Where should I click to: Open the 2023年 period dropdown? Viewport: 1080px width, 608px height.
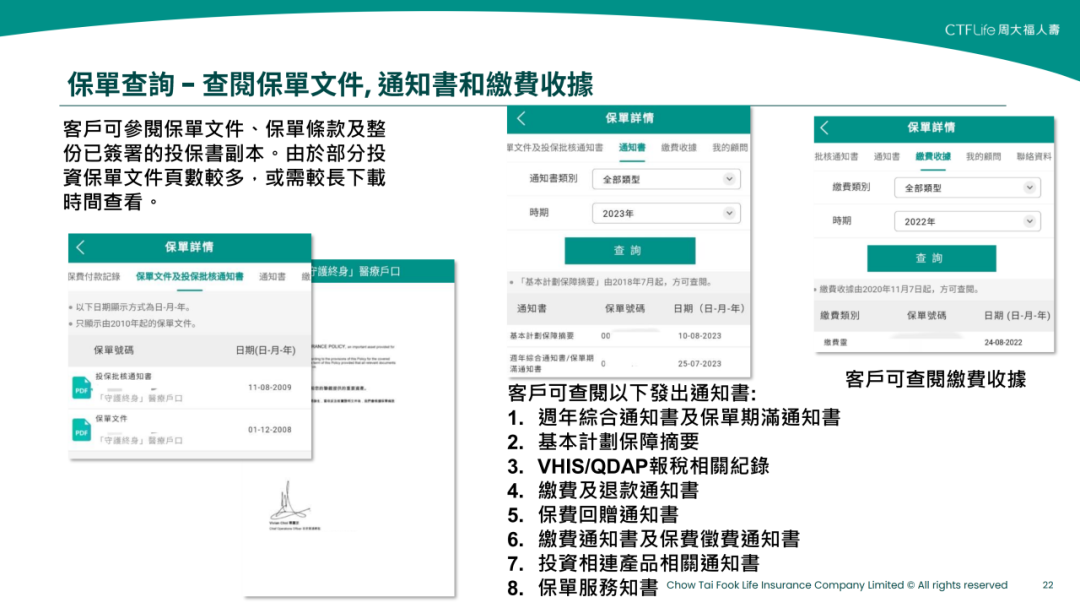(x=666, y=213)
